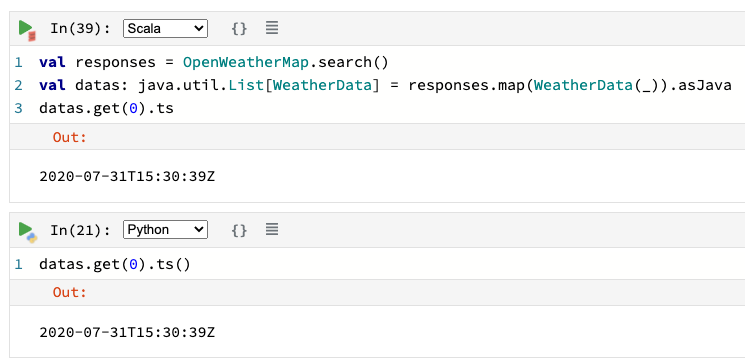Place cursor on OpenWeatherMap.search() line

coord(214,62)
